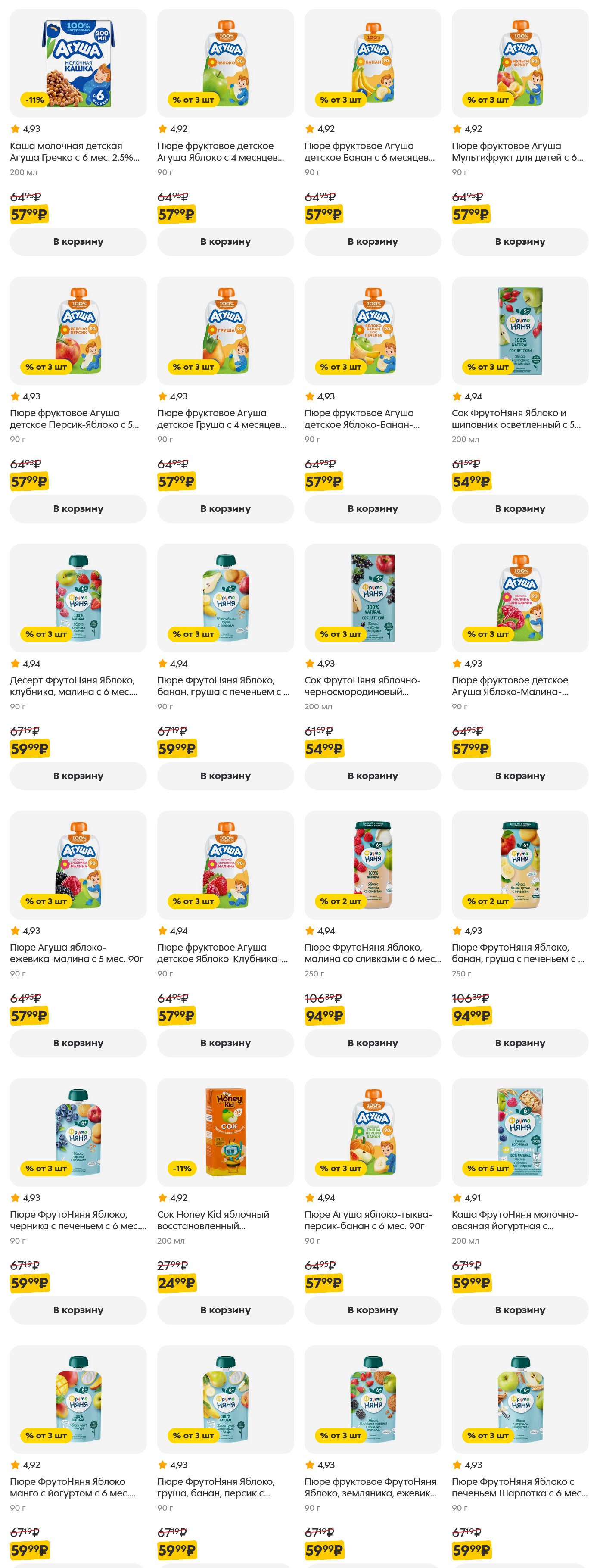Image resolution: width=600 pixels, height=1568 pixels.
Task: Add Агуша Банан puree to the cart
Action: (373, 242)
